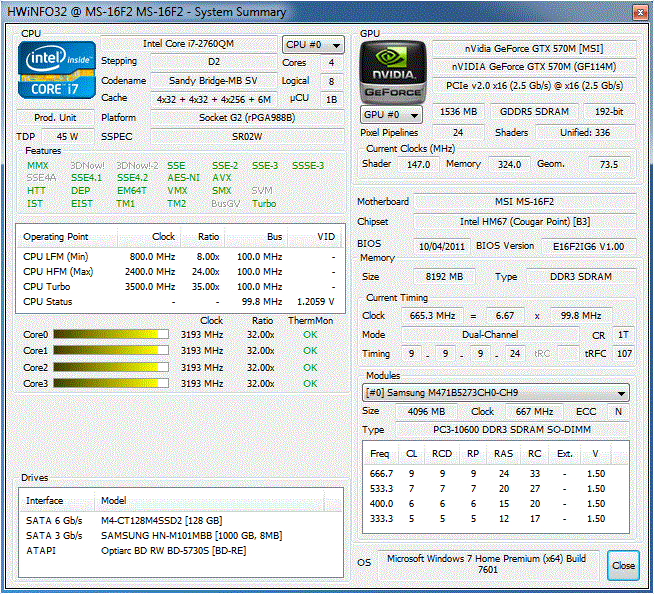Click the 45 W TDP value

[68, 136]
